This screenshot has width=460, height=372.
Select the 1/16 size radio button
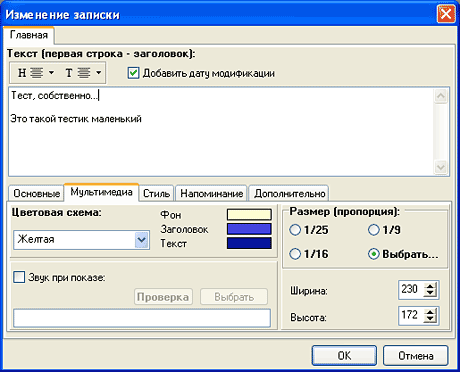point(295,254)
